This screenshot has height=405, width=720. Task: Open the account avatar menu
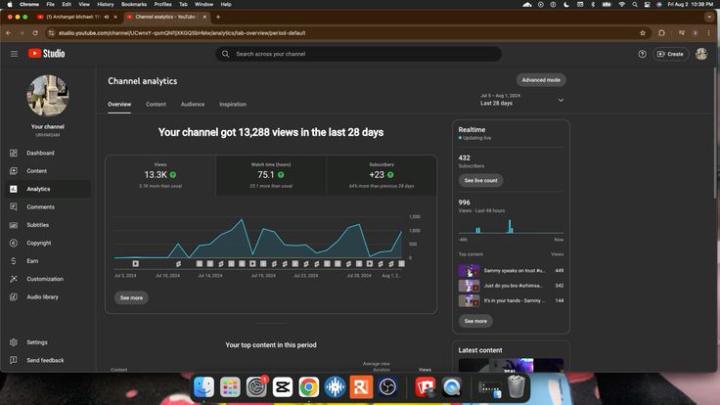click(701, 54)
